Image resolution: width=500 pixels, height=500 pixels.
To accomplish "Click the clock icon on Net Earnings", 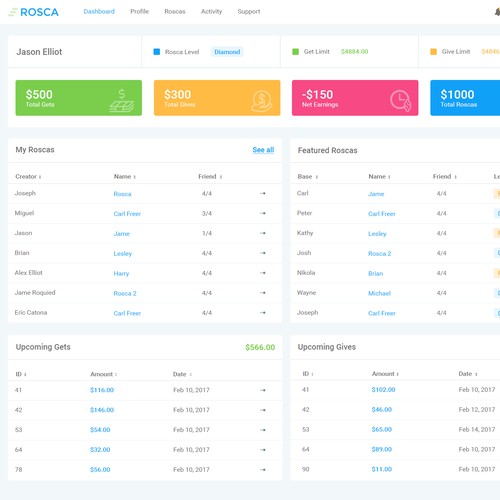I will tap(401, 101).
